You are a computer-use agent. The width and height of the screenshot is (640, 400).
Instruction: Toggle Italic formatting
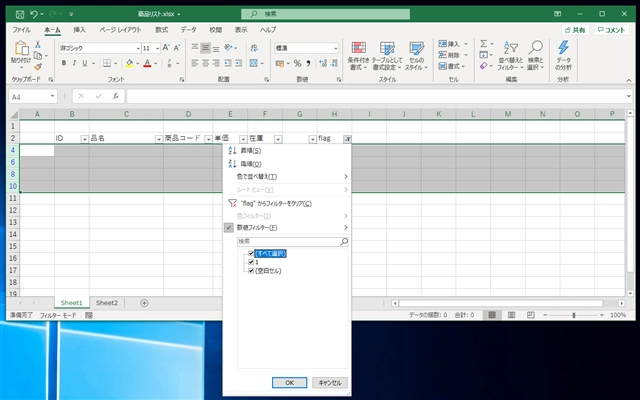[x=74, y=63]
